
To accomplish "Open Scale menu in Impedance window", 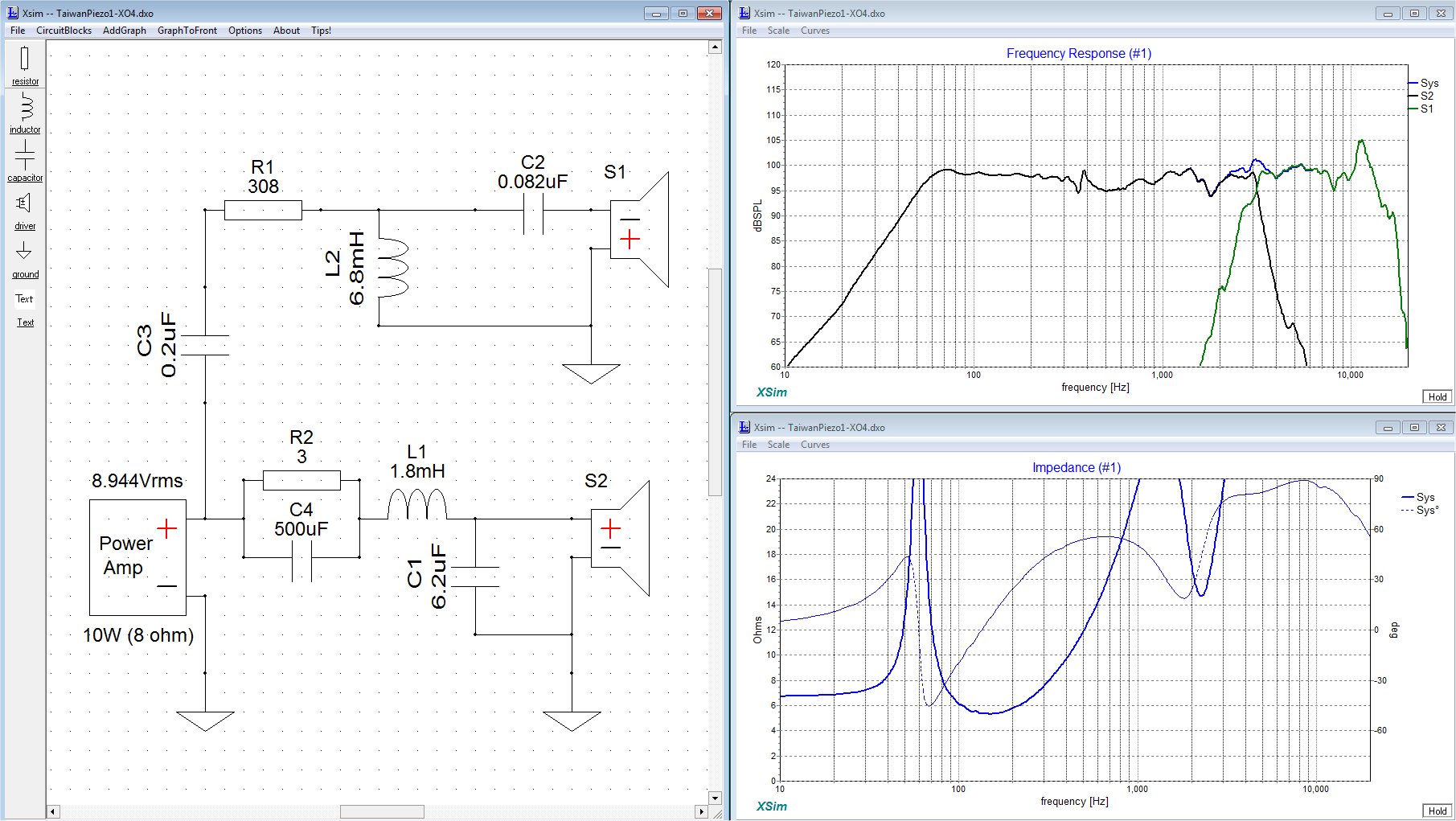I will pyautogui.click(x=778, y=445).
